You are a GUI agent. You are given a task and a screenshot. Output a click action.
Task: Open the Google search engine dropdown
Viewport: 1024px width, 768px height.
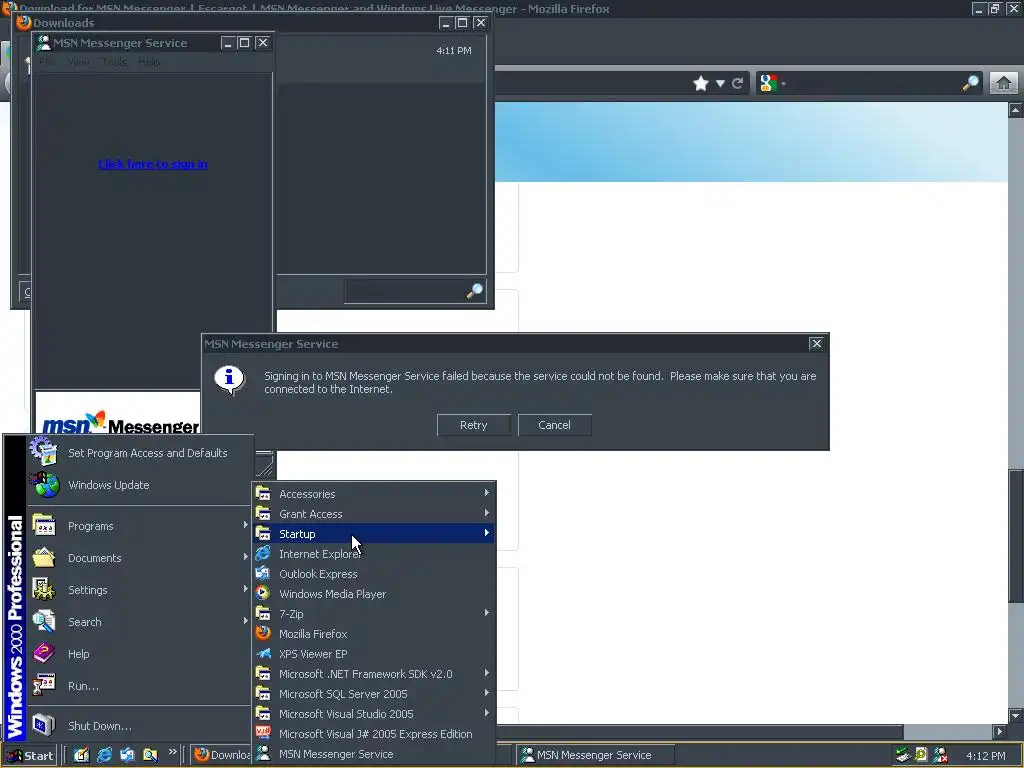[x=772, y=83]
